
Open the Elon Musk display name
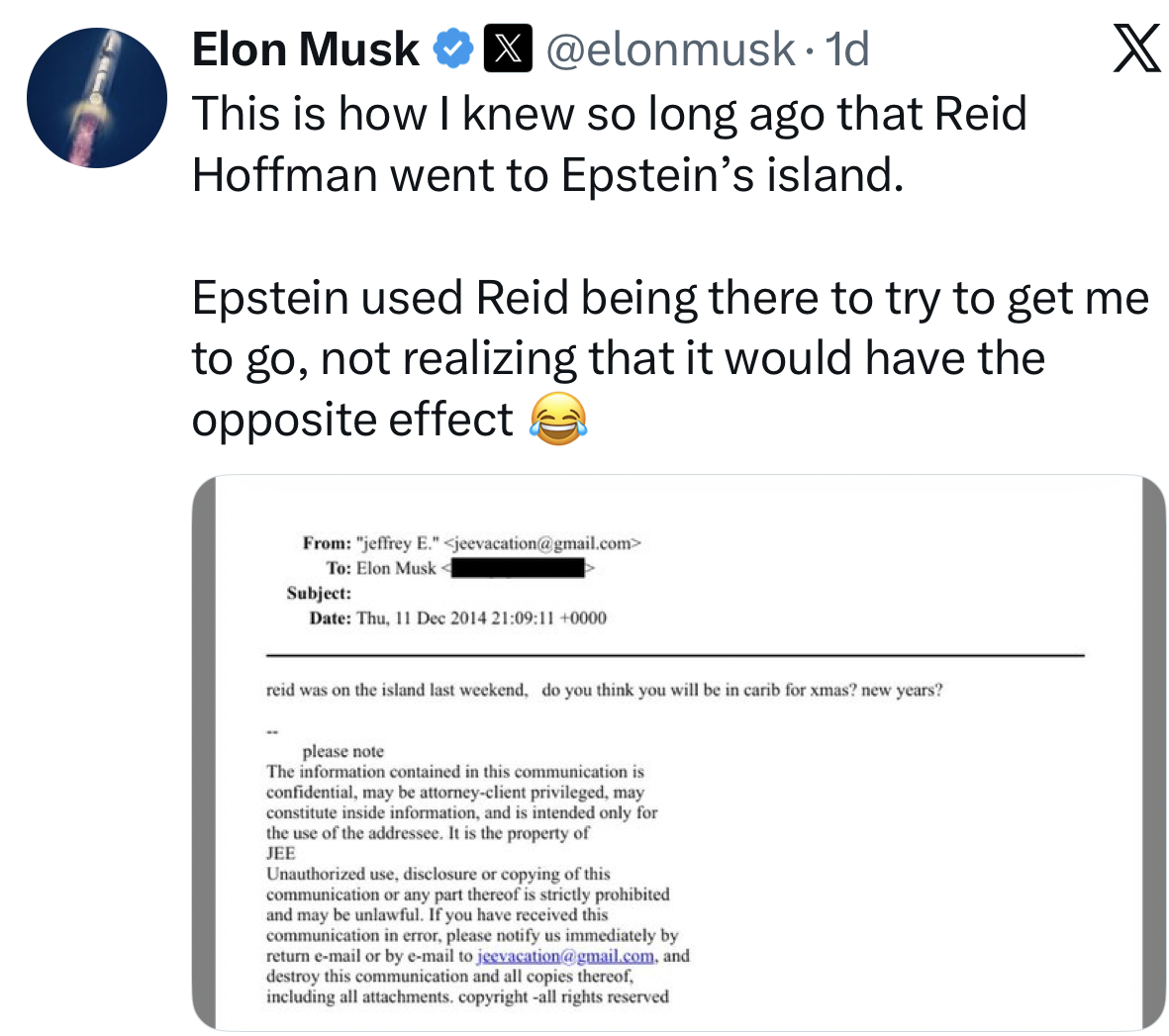305,49
